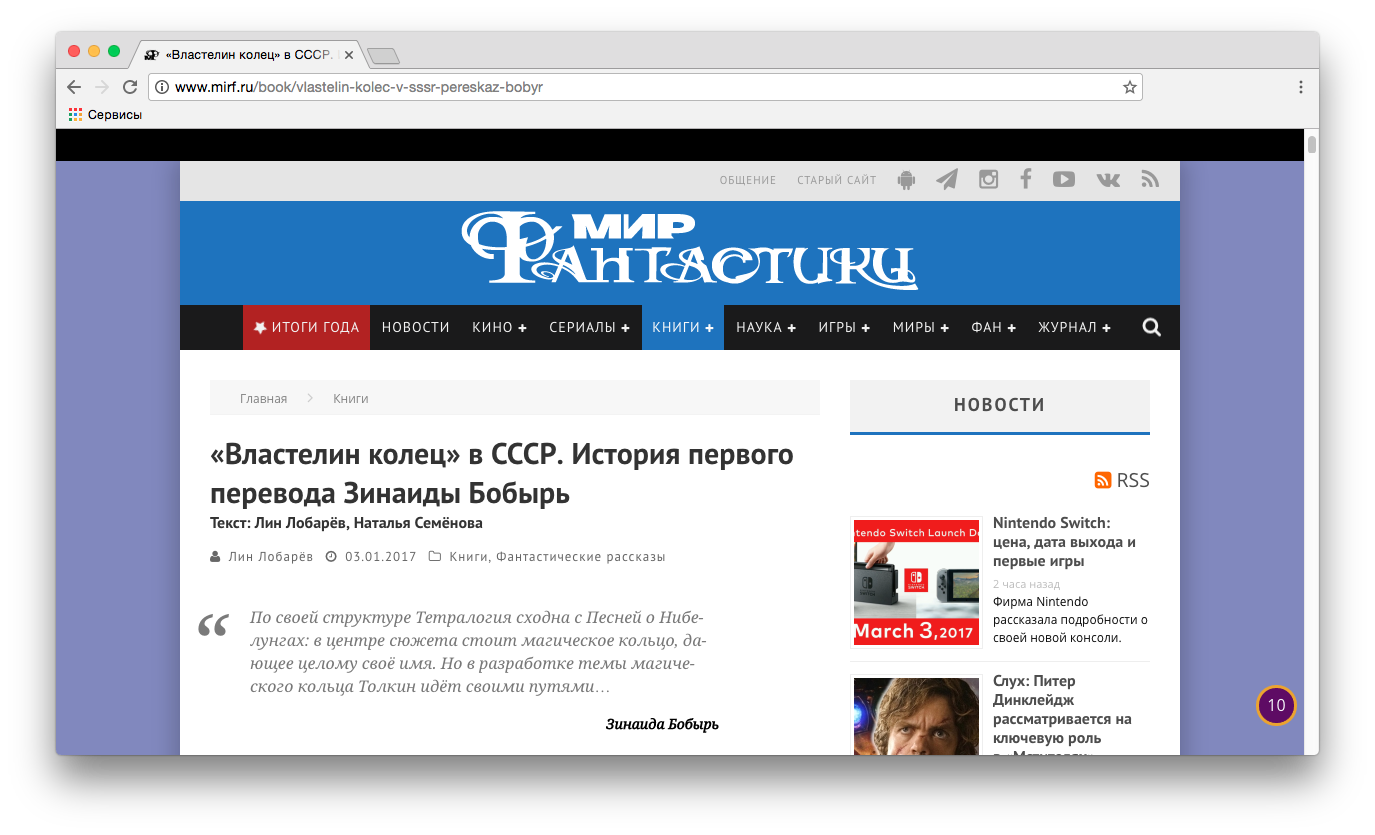Open the Android app icon link

point(907,180)
